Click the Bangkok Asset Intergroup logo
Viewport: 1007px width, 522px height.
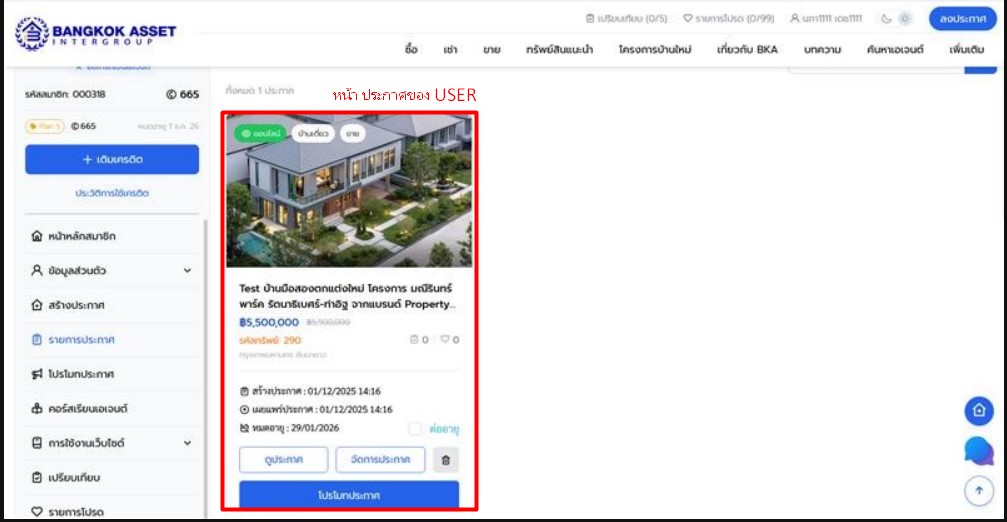tap(96, 32)
